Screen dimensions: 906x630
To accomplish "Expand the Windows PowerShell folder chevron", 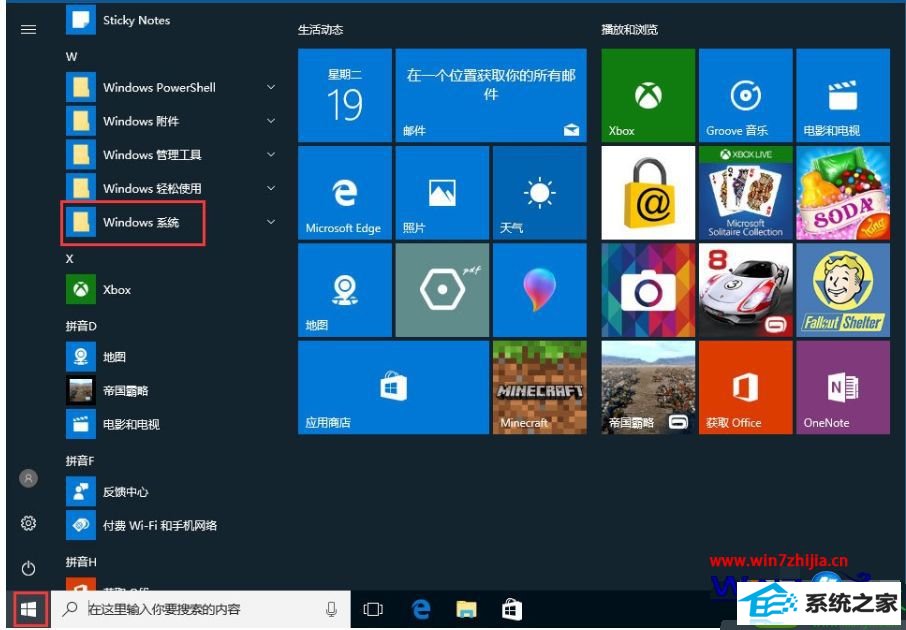I will tap(271, 87).
